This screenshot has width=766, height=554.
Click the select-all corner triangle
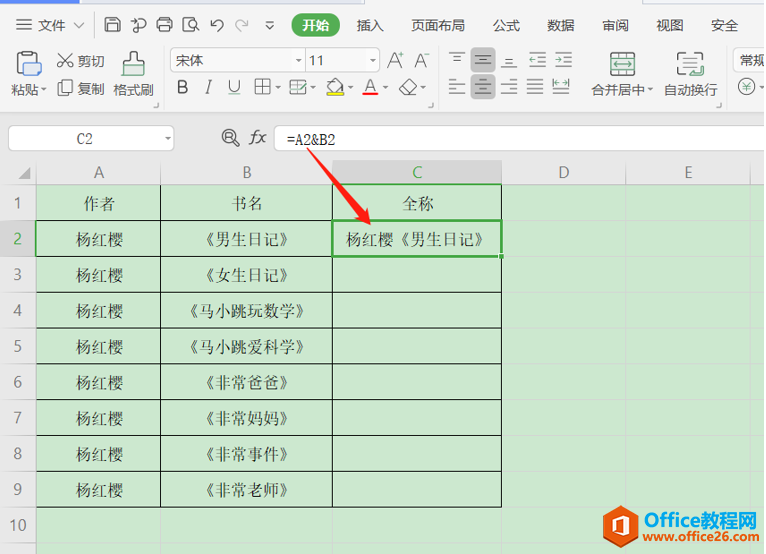[25, 173]
